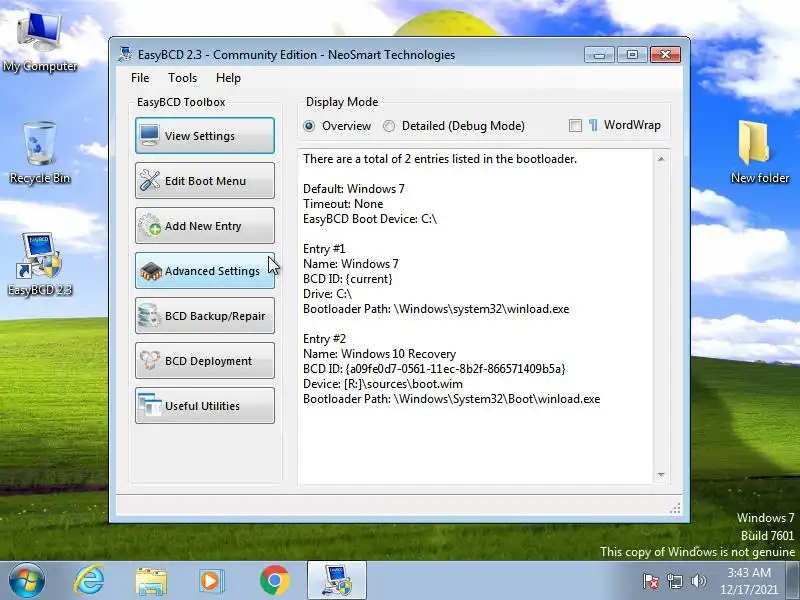Select the New folder desktop icon
The image size is (800, 600).
click(760, 151)
